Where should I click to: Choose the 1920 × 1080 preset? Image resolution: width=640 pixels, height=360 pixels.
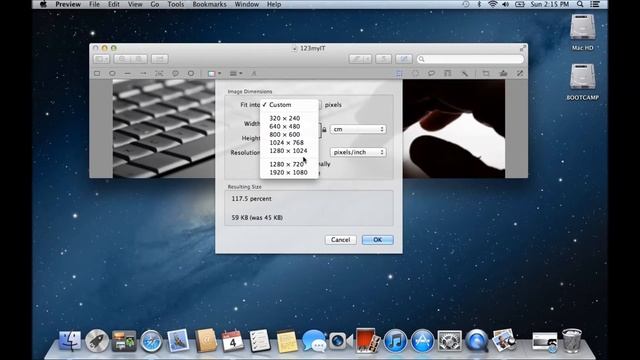click(289, 173)
